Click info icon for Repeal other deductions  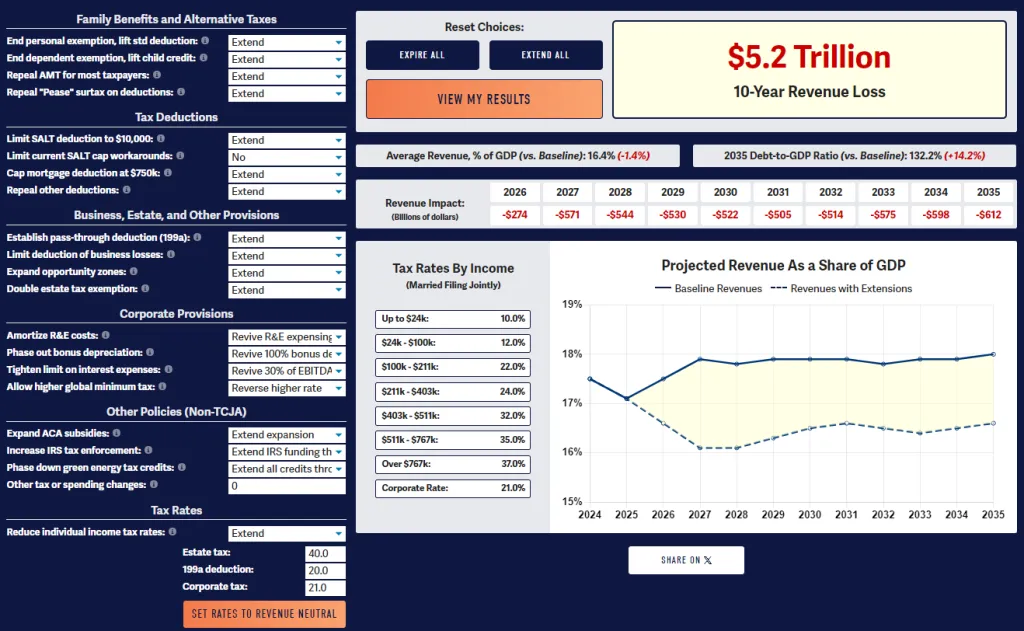(127, 189)
